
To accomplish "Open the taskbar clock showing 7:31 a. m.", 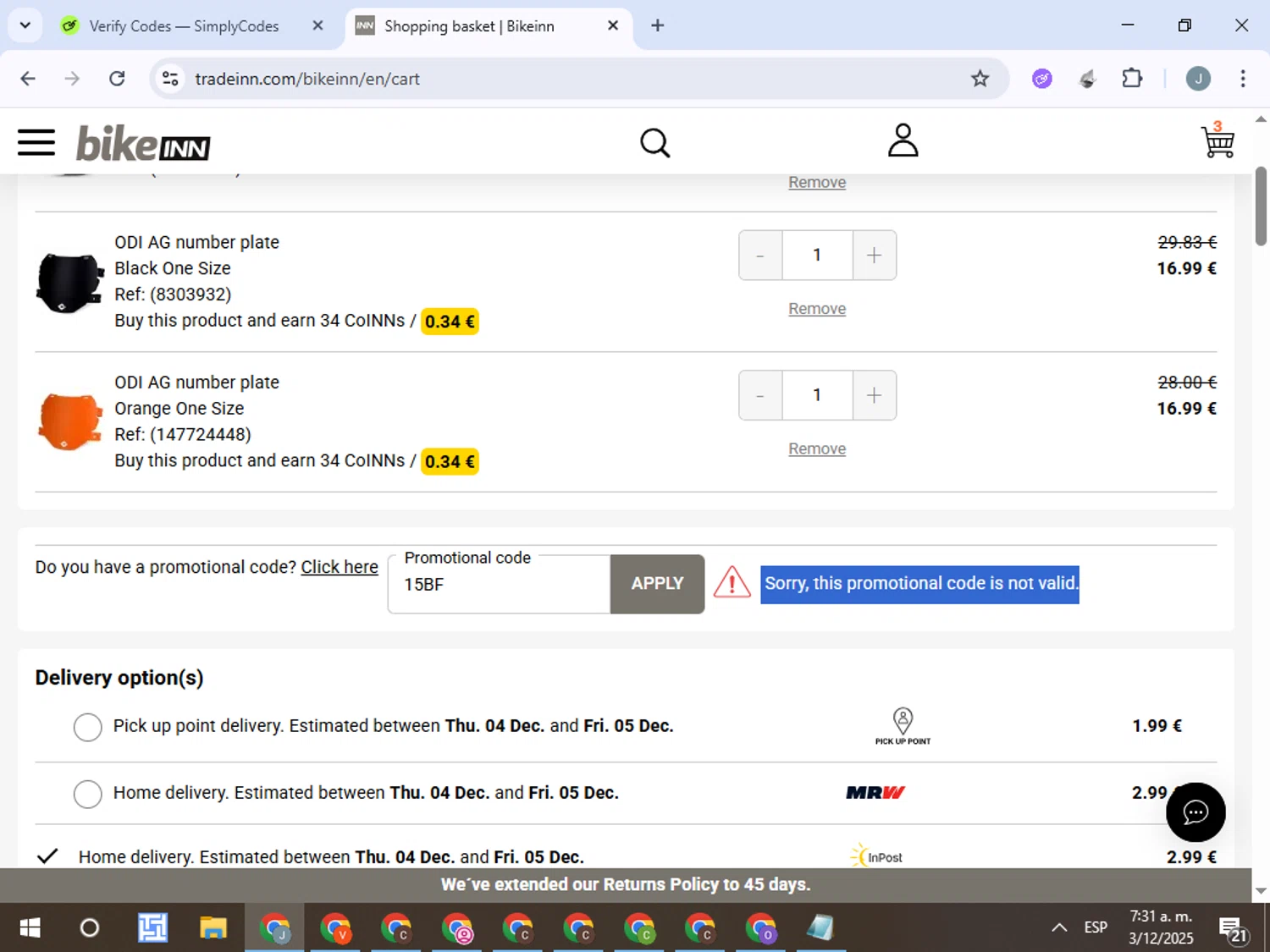I will (1161, 927).
